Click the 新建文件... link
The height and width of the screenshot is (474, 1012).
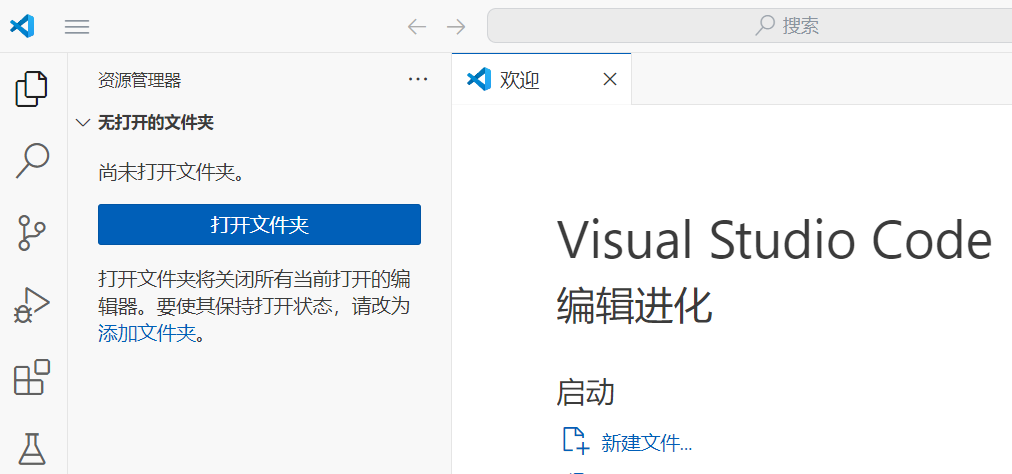click(647, 443)
